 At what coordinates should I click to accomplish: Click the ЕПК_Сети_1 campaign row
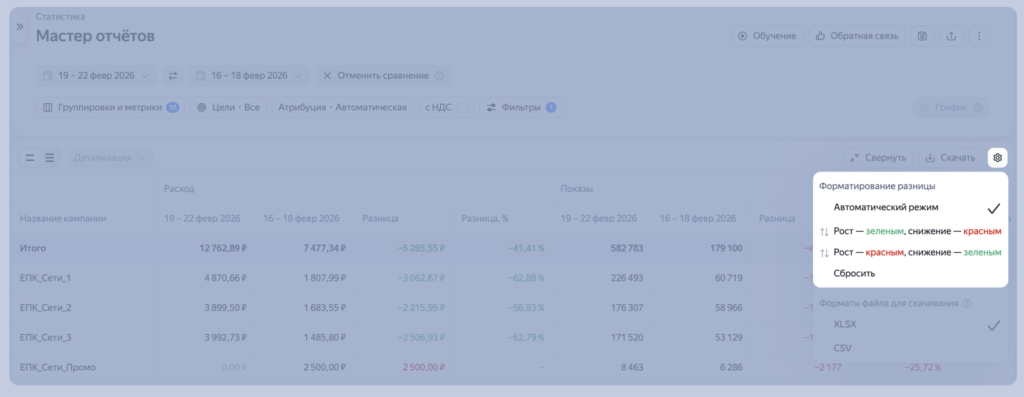pos(45,278)
